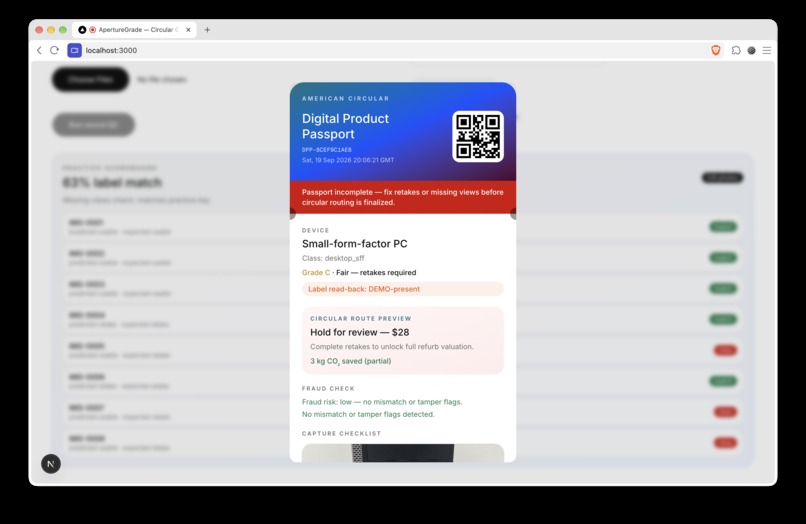
Task: Click the Choose Files button
Action: 90,80
